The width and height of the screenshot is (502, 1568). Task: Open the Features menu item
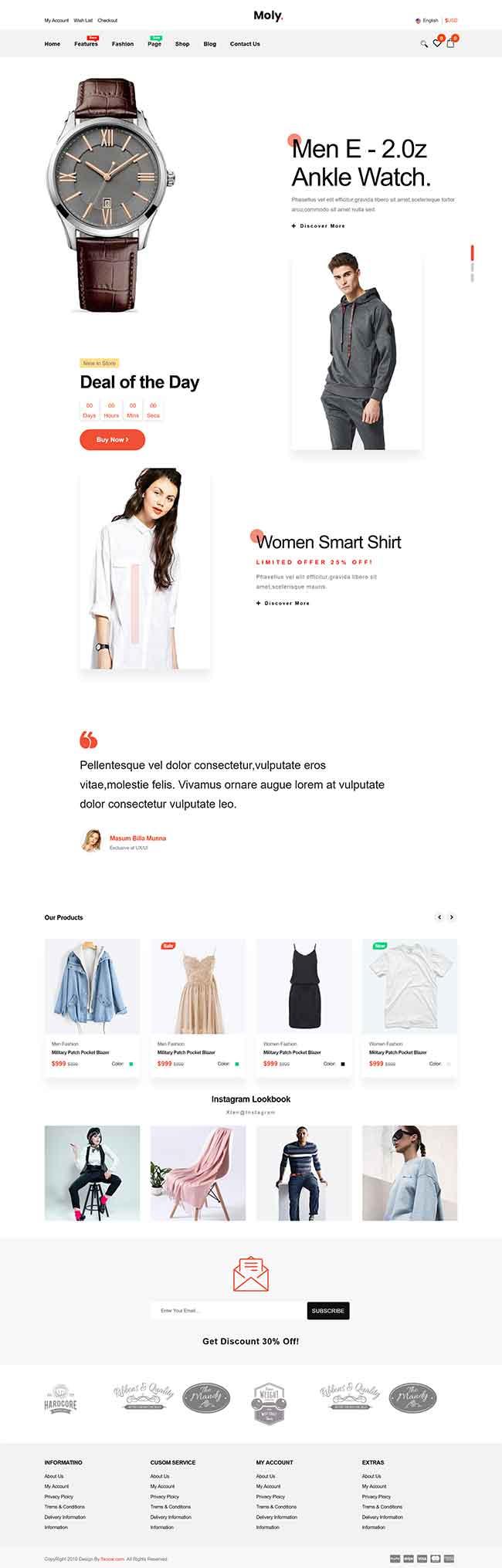86,44
